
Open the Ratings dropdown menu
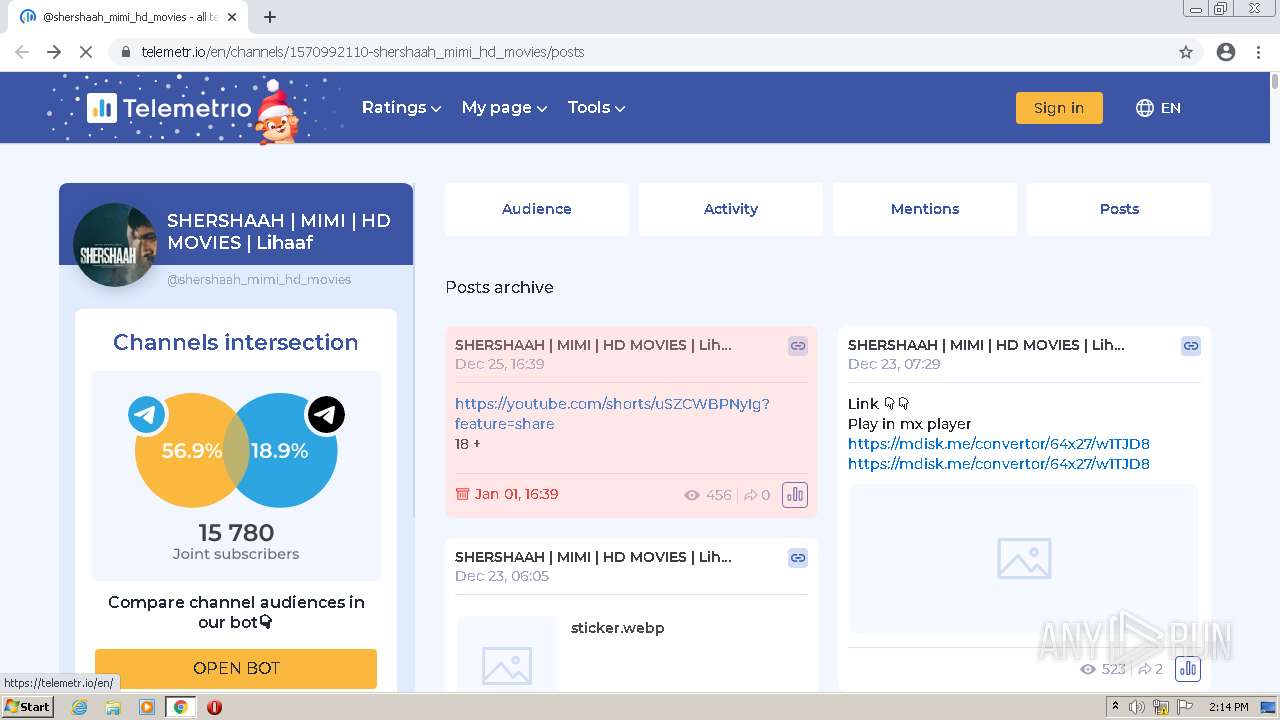(401, 108)
